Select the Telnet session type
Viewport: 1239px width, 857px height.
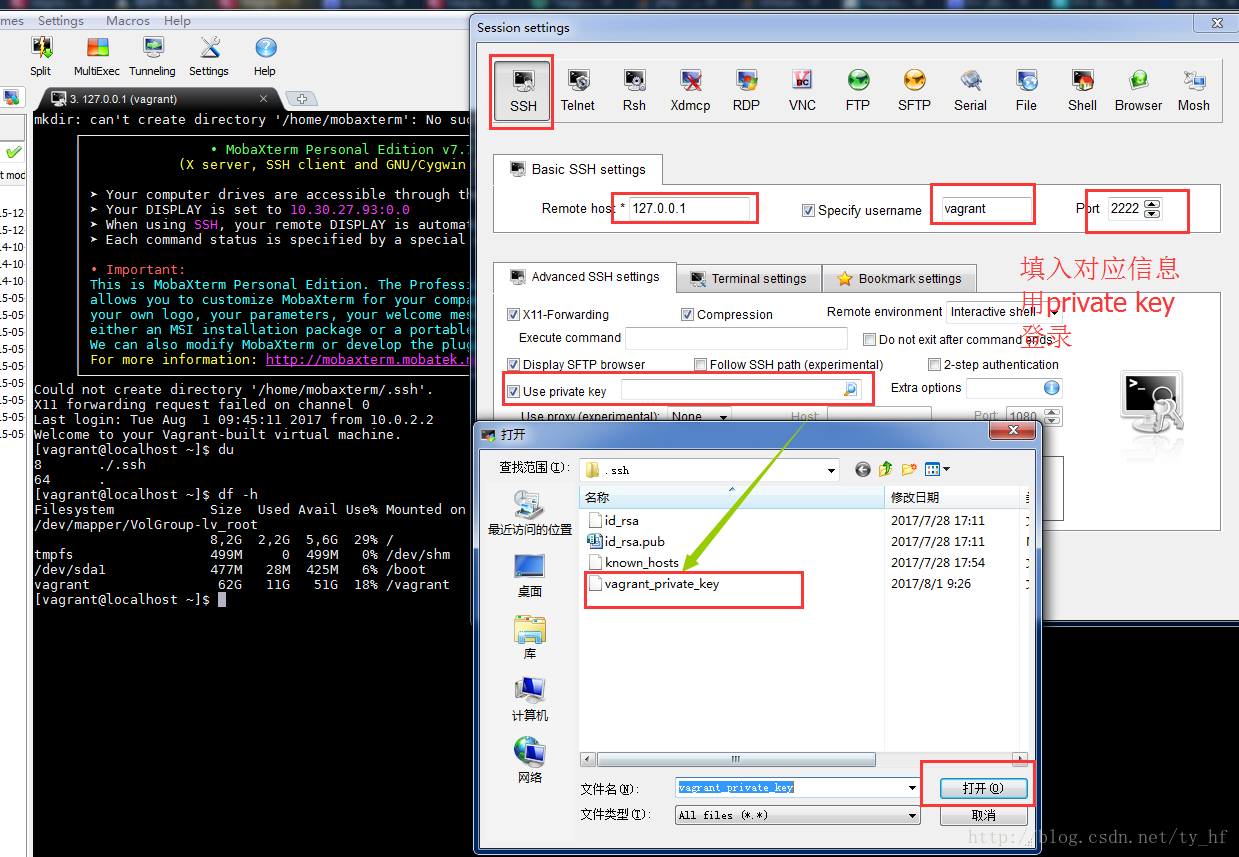(577, 91)
